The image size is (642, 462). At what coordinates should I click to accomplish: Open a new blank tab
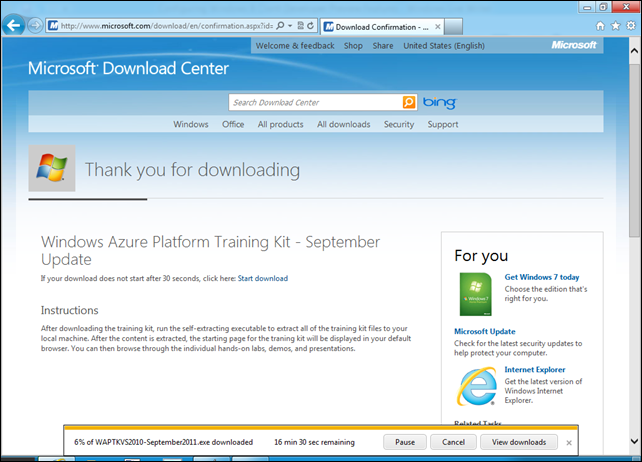tap(453, 27)
